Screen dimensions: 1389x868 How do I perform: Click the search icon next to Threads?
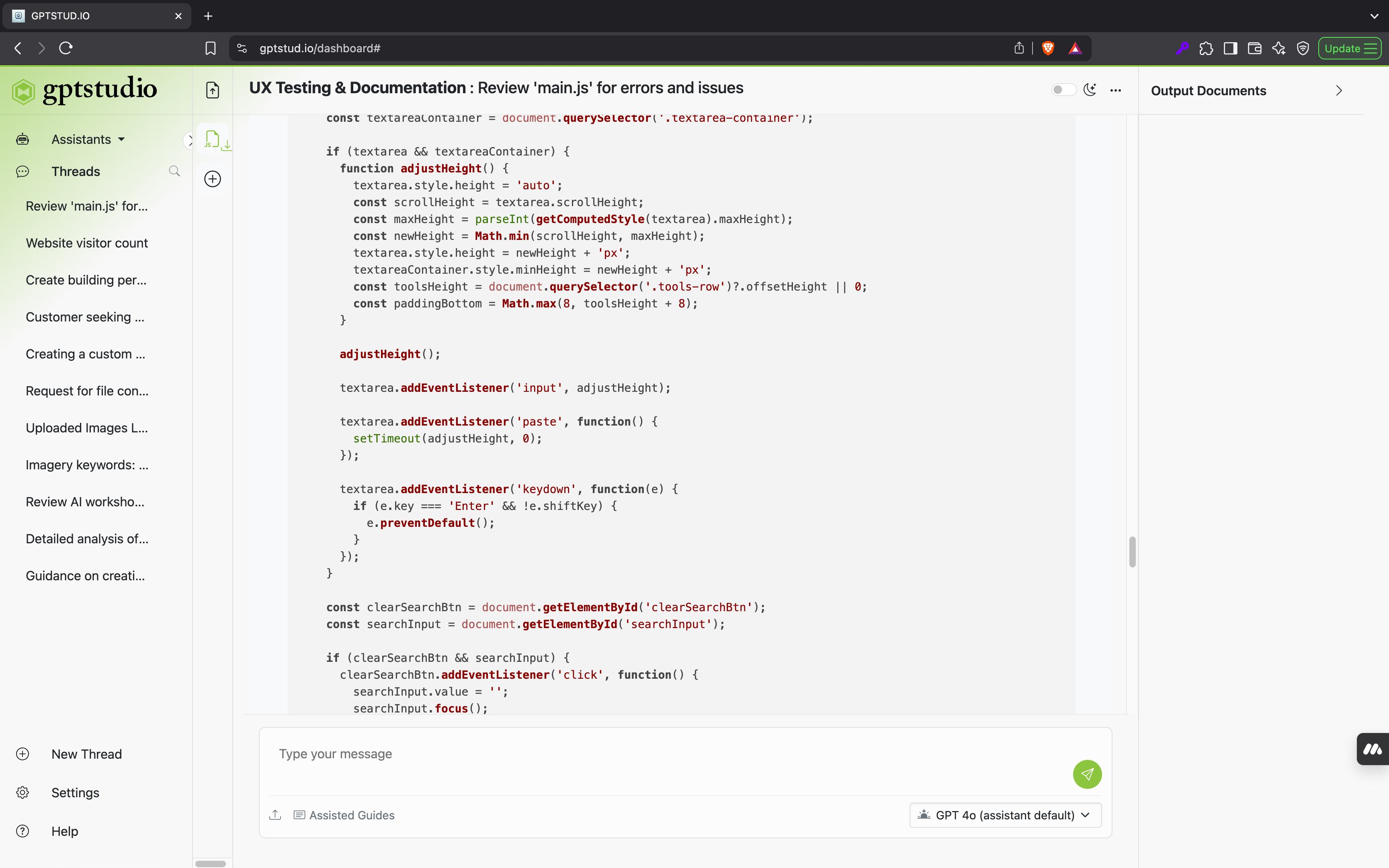(x=174, y=171)
